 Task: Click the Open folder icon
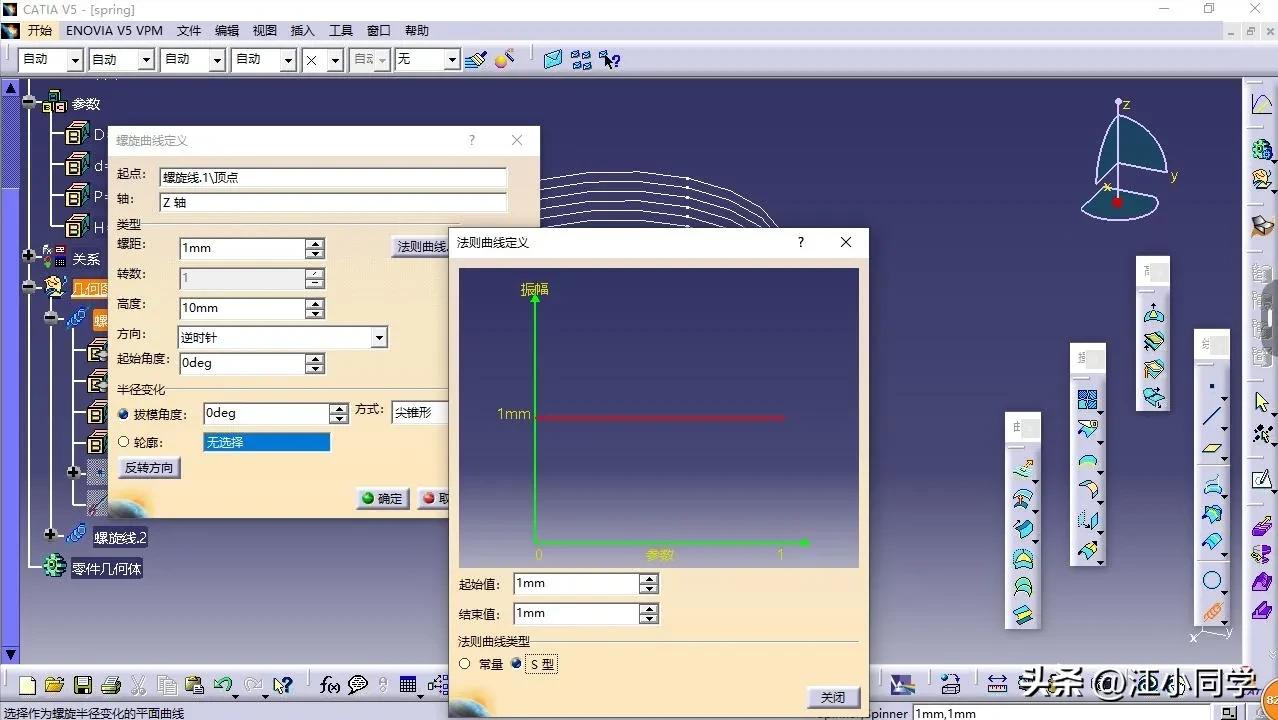click(55, 685)
